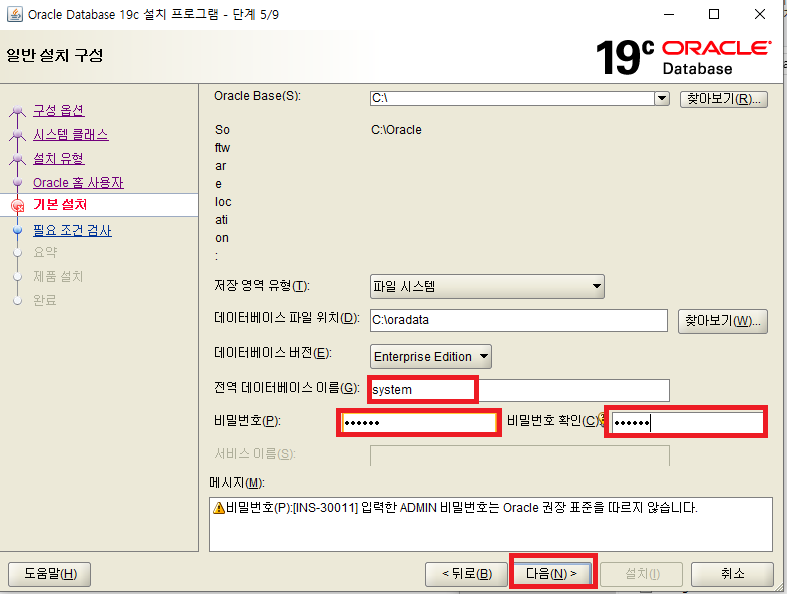Click 찾아보기(R) browse button for Oracle Base
This screenshot has height=594, width=787.
723,99
